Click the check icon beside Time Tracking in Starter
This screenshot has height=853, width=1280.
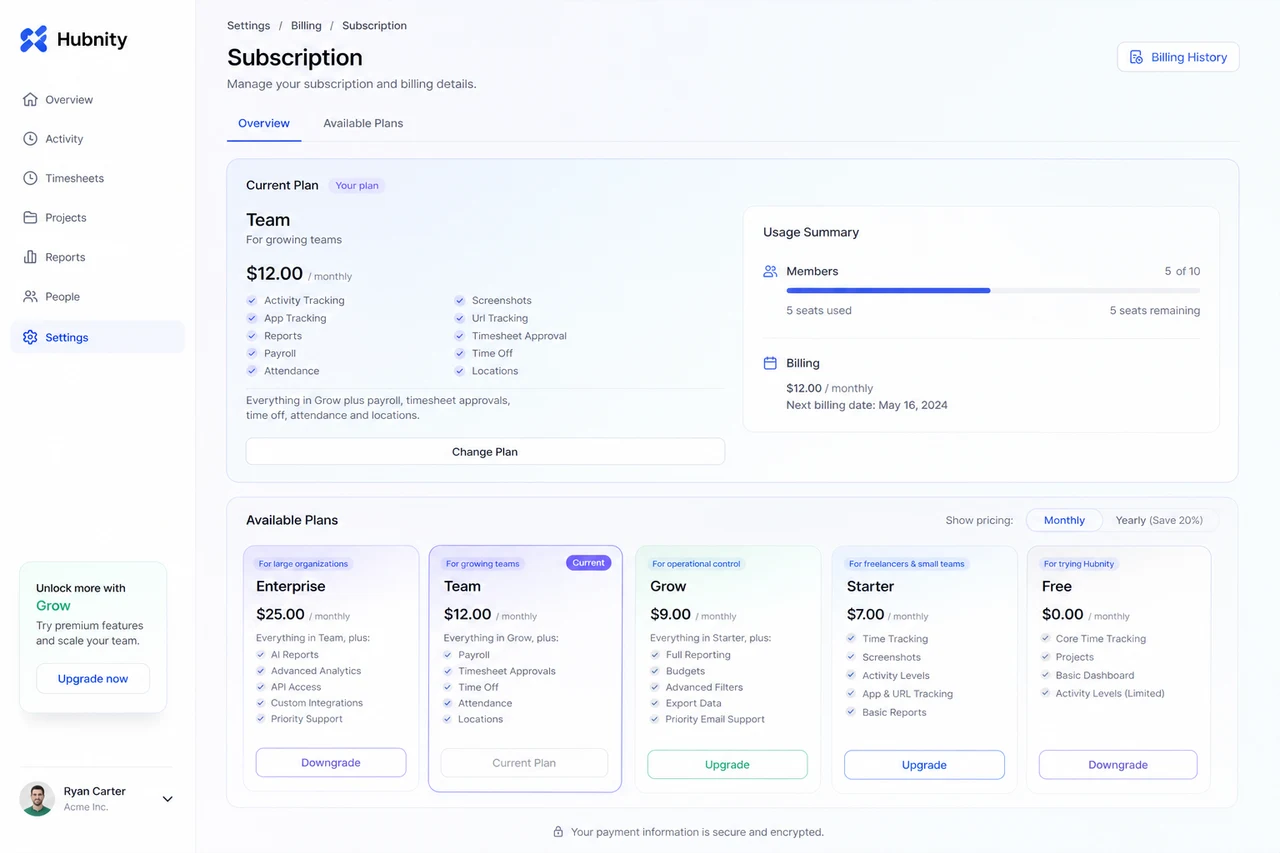(x=851, y=639)
